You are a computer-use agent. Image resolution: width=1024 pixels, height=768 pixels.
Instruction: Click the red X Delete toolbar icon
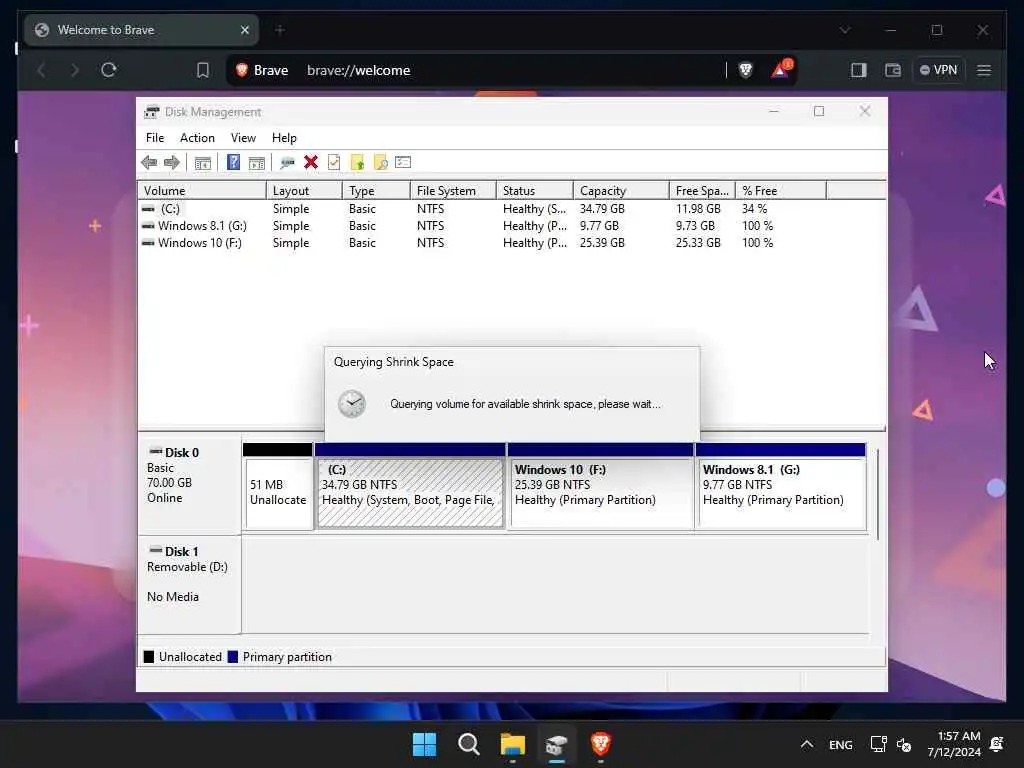[x=311, y=162]
